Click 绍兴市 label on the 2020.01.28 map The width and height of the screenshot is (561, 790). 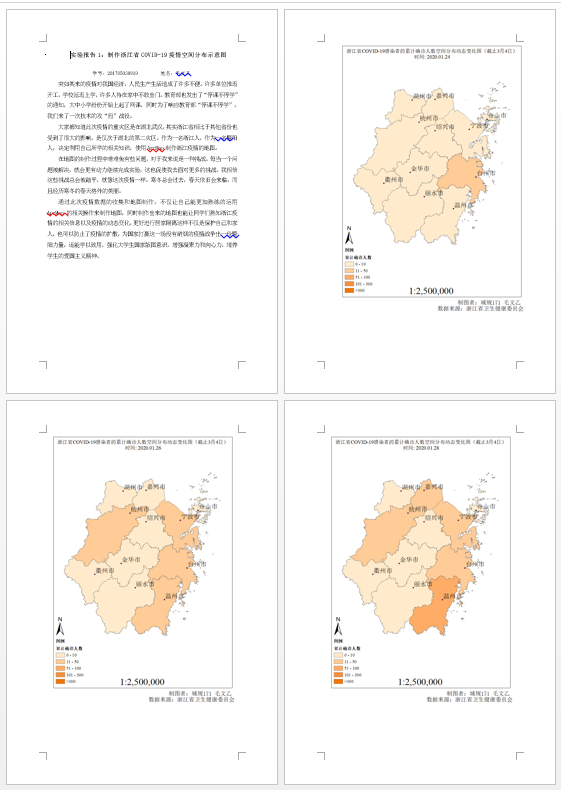tap(434, 518)
